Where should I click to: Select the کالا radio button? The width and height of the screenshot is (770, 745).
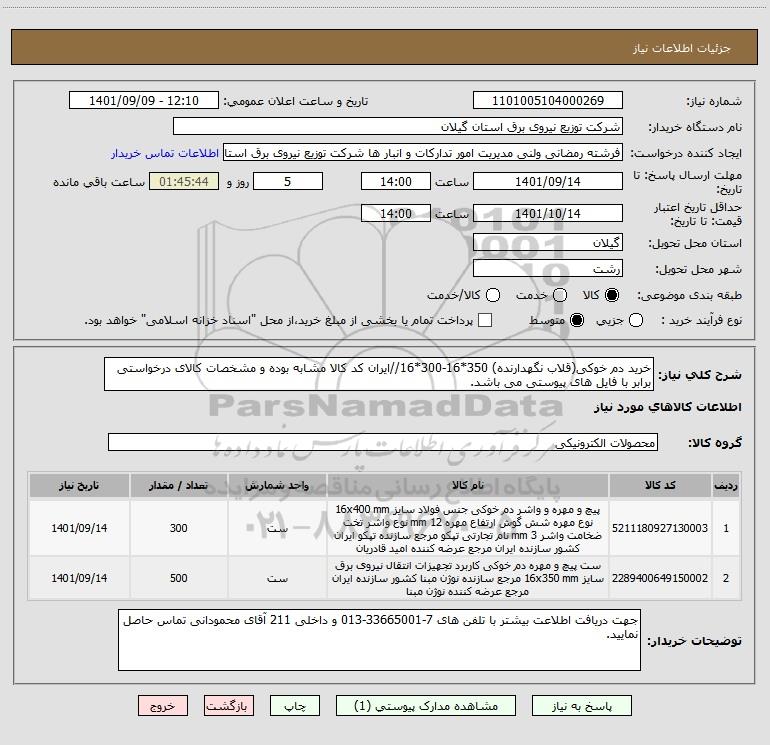612,295
